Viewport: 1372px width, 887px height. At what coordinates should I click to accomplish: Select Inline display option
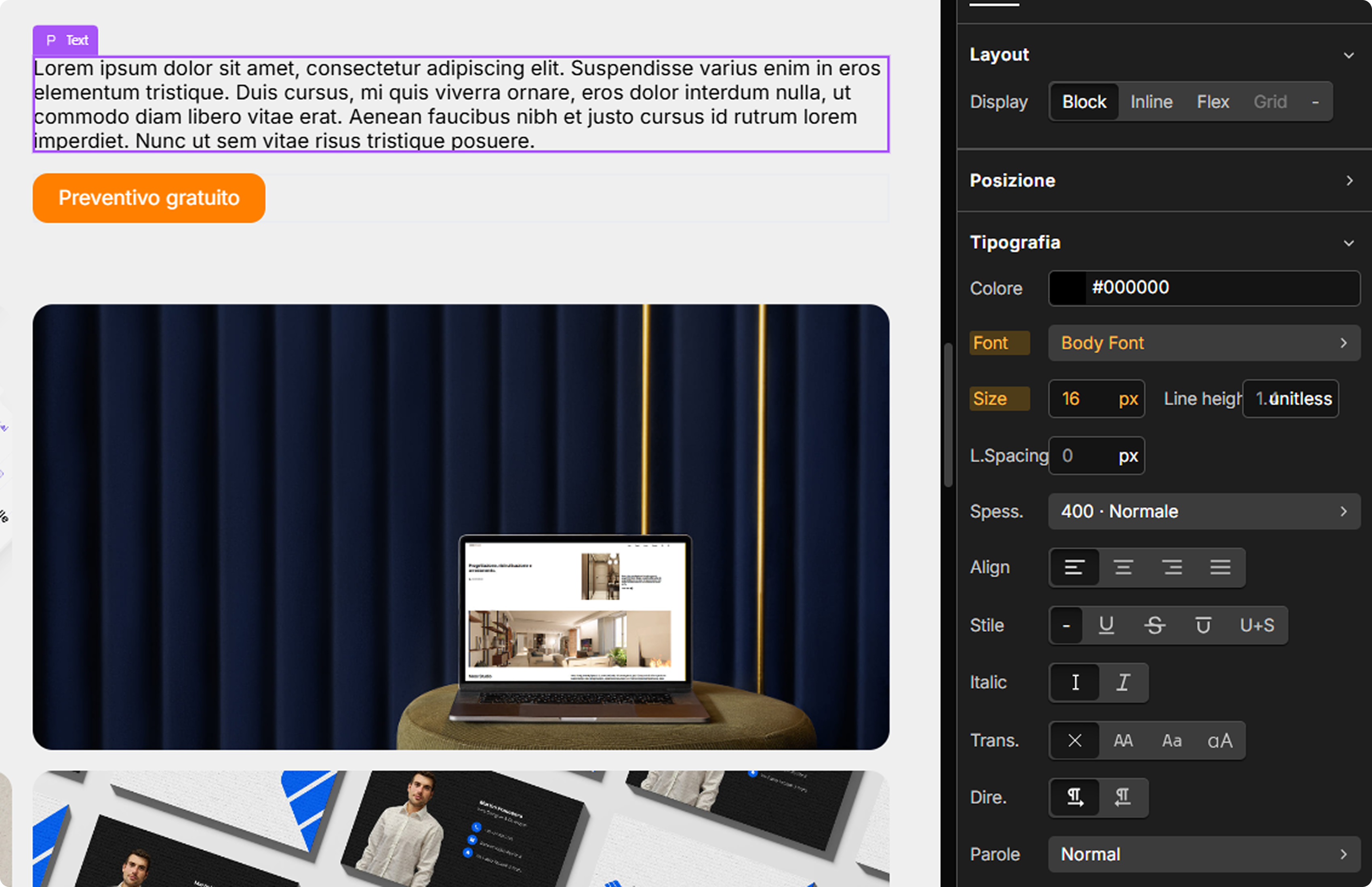pyautogui.click(x=1151, y=102)
